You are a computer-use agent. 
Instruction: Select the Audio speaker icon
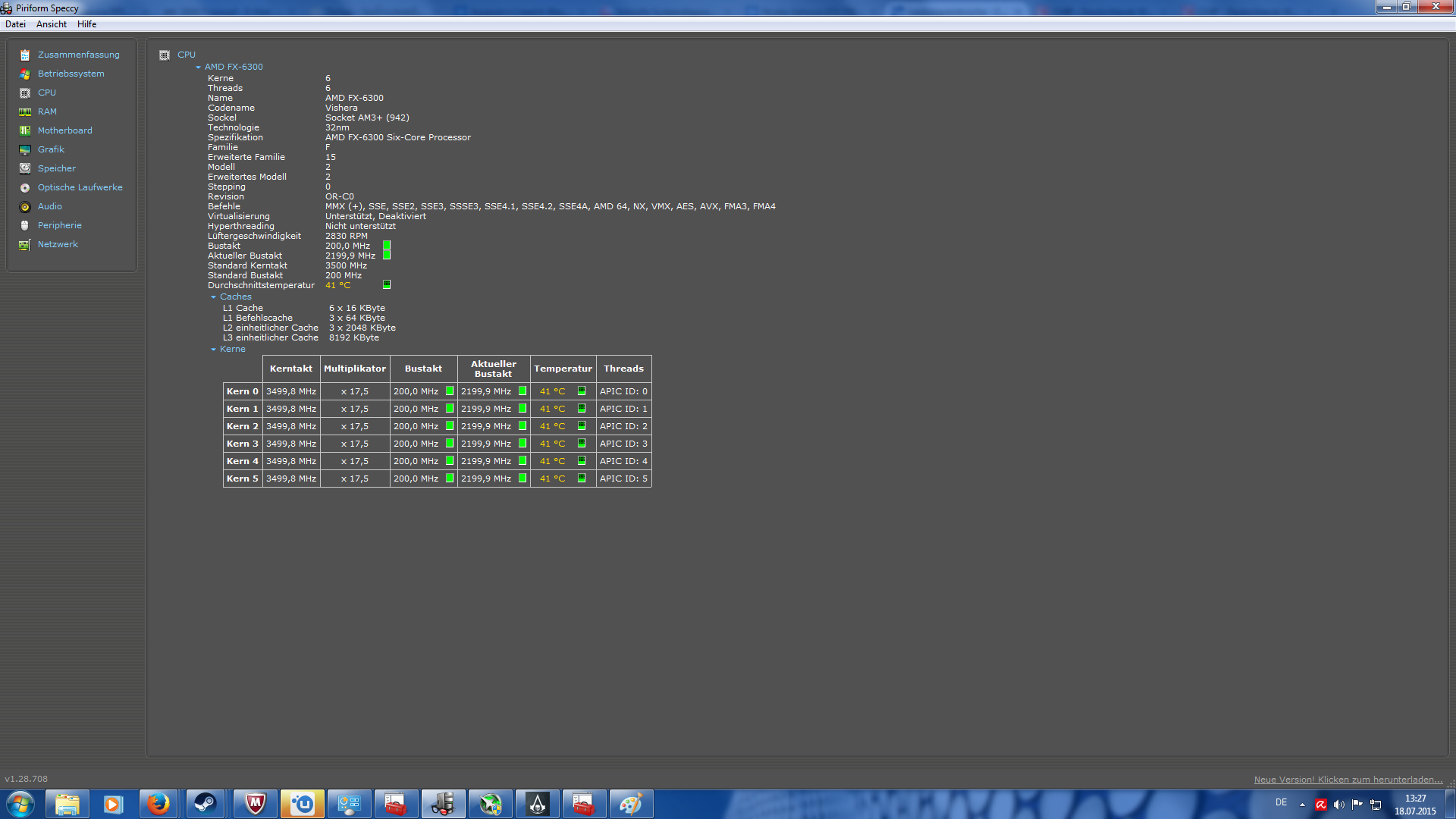tap(25, 206)
